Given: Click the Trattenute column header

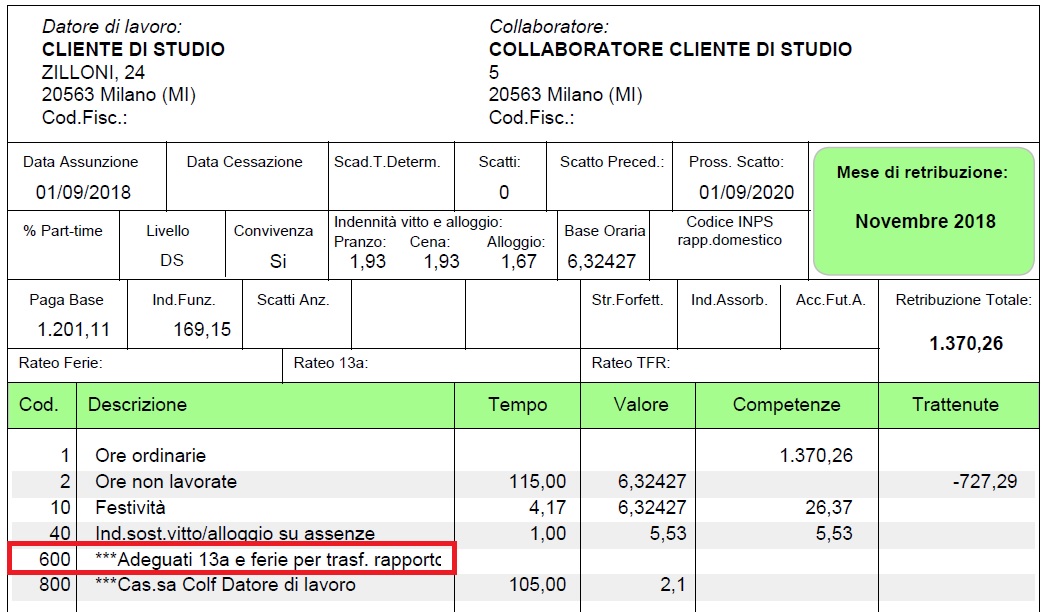Looking at the screenshot, I should pos(955,405).
